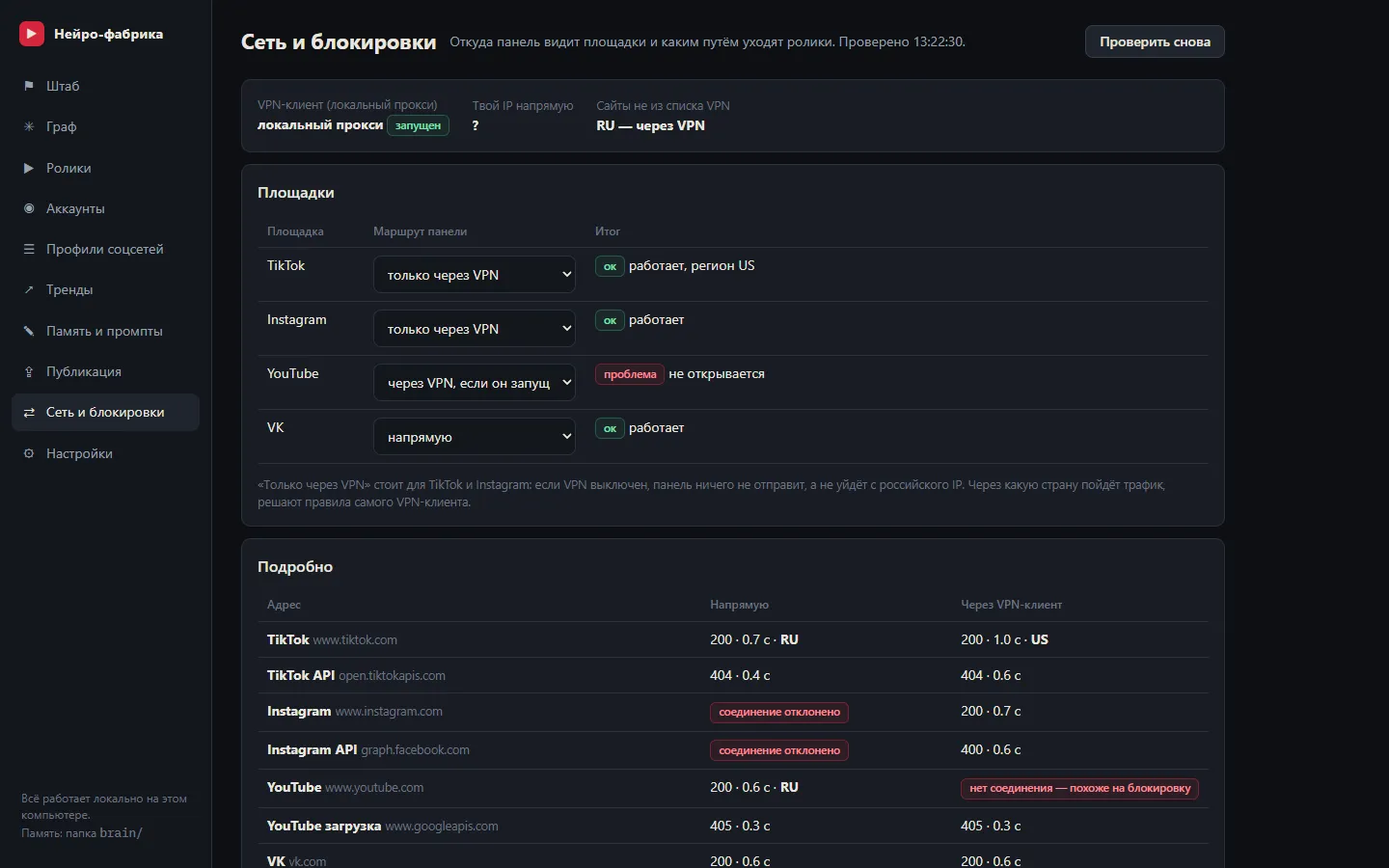Image resolution: width=1389 pixels, height=868 pixels.
Task: Click the www.youtube.com address
Action: click(374, 788)
